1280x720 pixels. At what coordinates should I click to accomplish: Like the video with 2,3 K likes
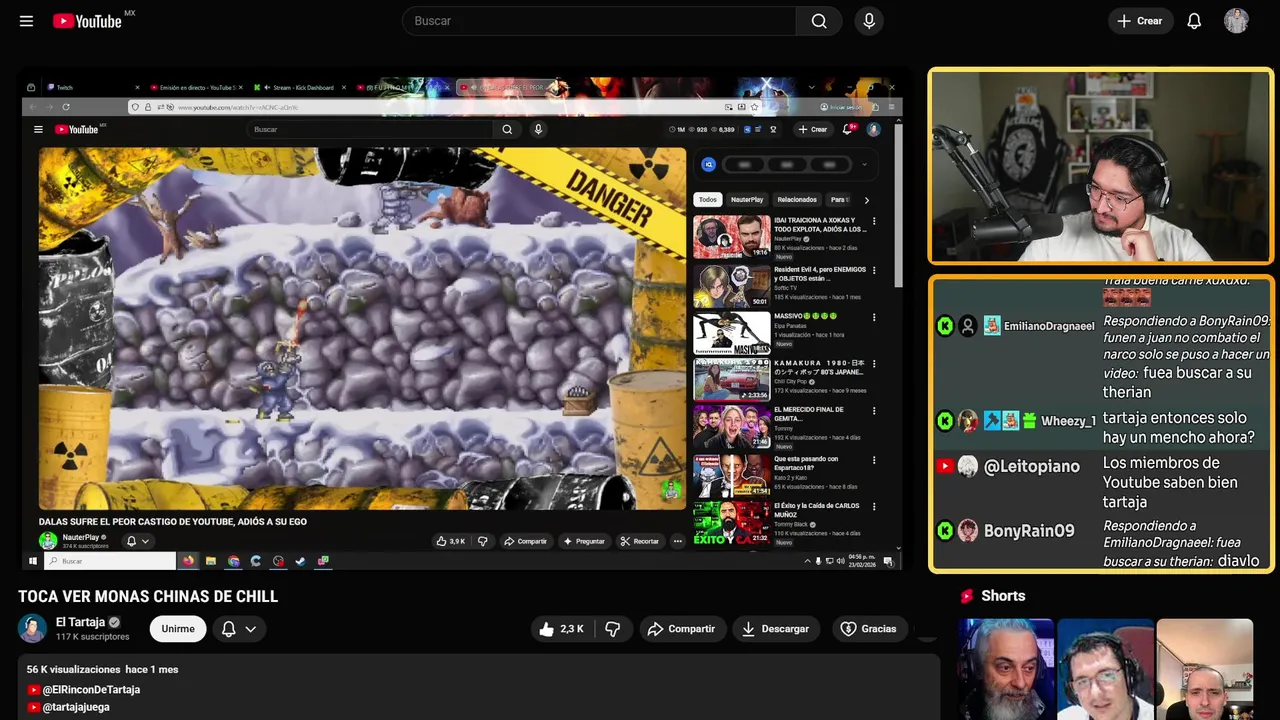(x=561, y=629)
